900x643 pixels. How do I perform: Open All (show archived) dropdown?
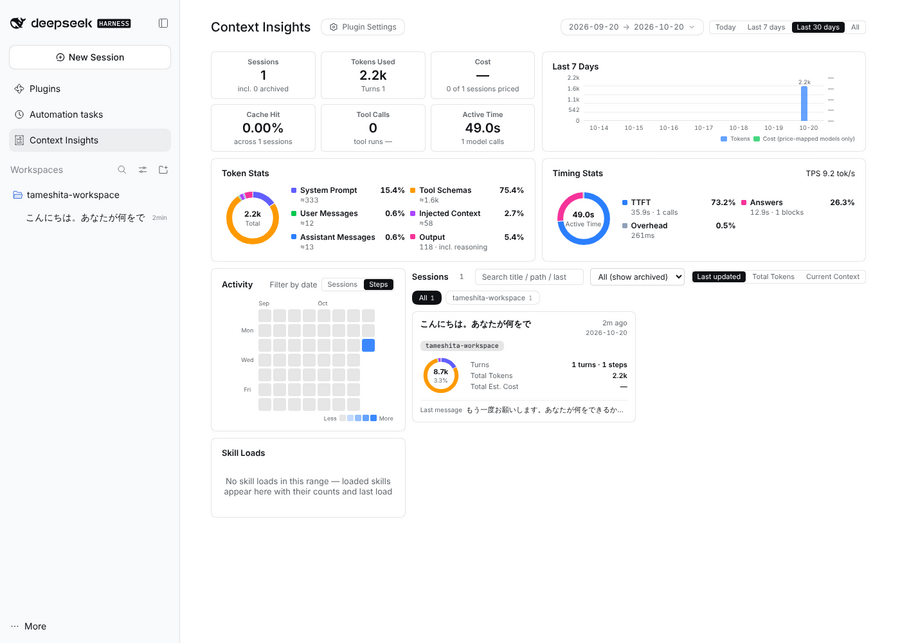click(637, 277)
